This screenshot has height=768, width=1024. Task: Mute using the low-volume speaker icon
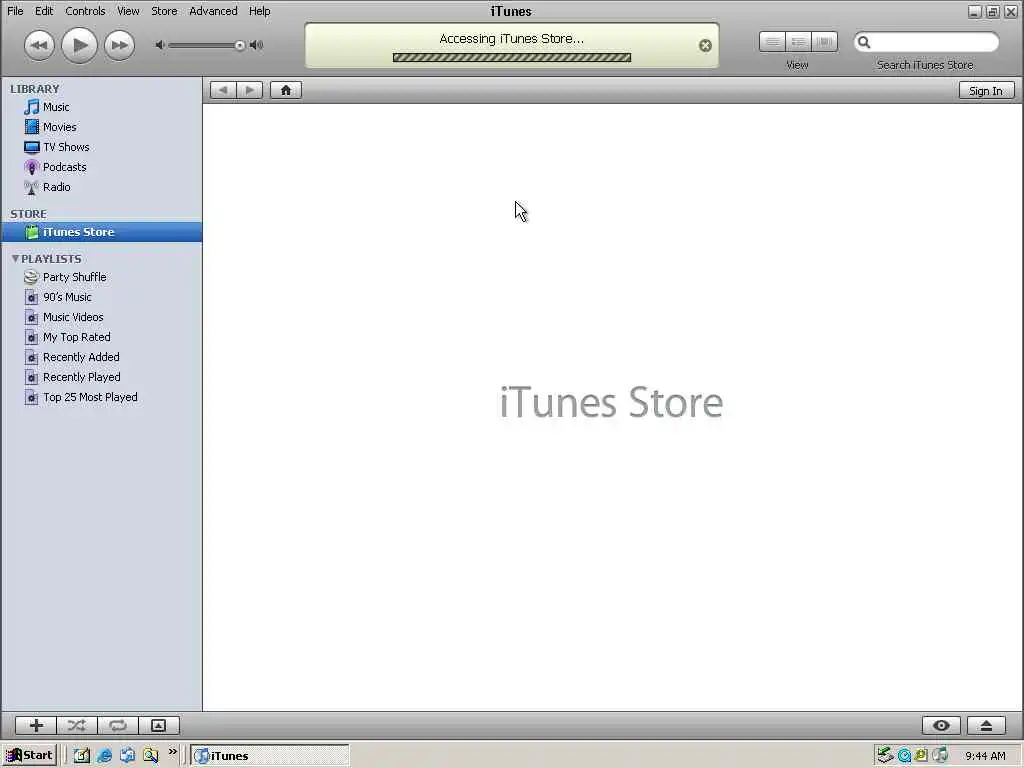[159, 45]
